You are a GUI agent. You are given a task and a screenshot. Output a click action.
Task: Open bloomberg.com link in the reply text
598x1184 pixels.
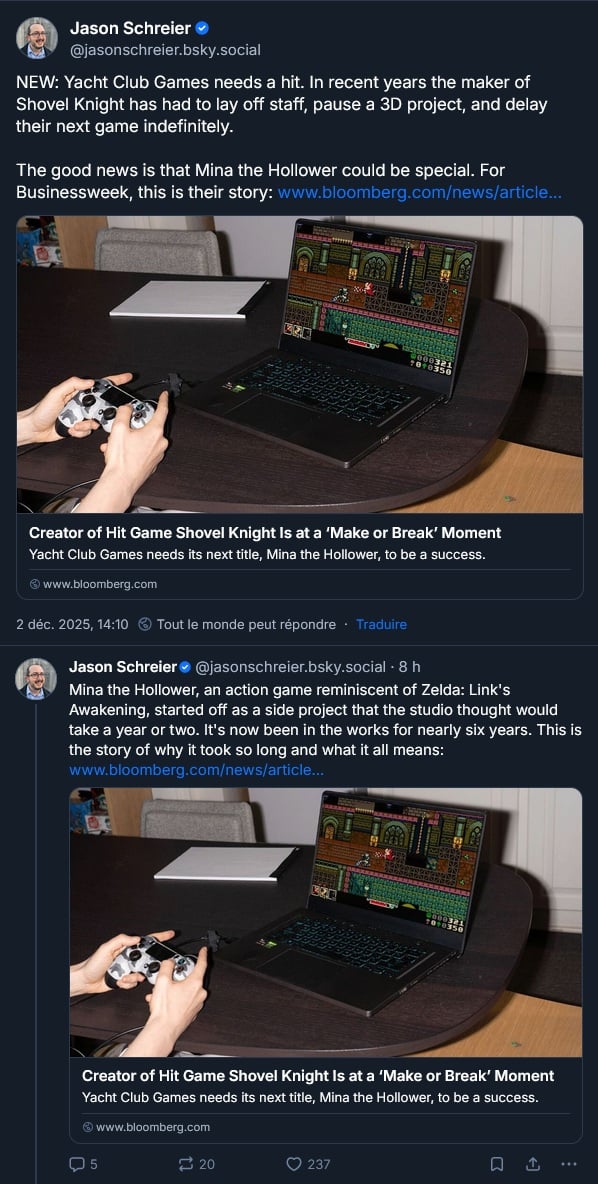click(x=196, y=770)
